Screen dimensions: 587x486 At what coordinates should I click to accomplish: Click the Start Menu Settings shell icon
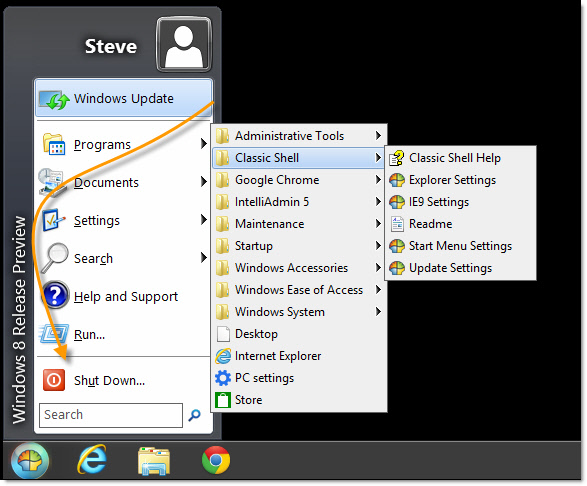[x=397, y=246]
